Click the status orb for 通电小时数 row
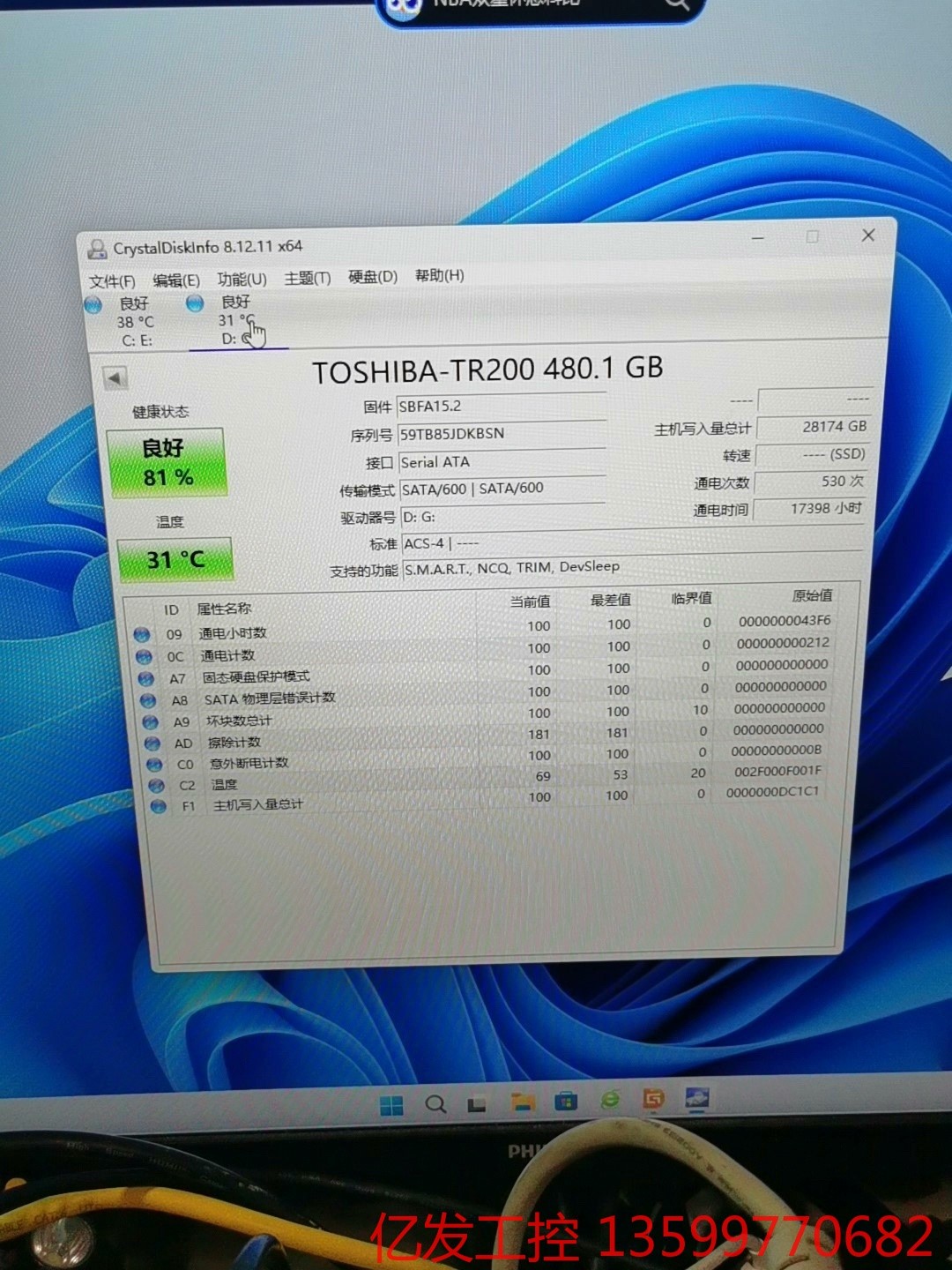Viewport: 952px width, 1270px height. coord(141,634)
